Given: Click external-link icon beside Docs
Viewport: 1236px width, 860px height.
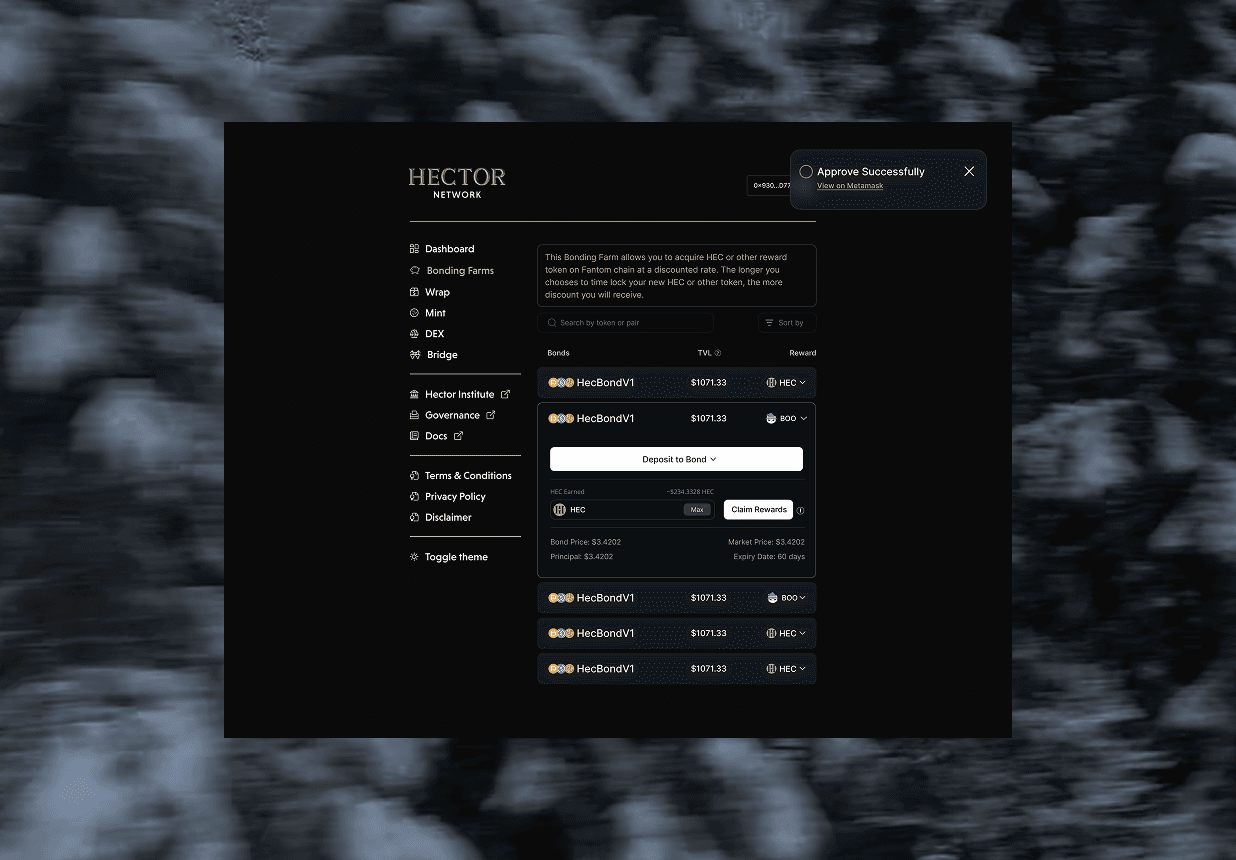Looking at the screenshot, I should click(x=459, y=436).
